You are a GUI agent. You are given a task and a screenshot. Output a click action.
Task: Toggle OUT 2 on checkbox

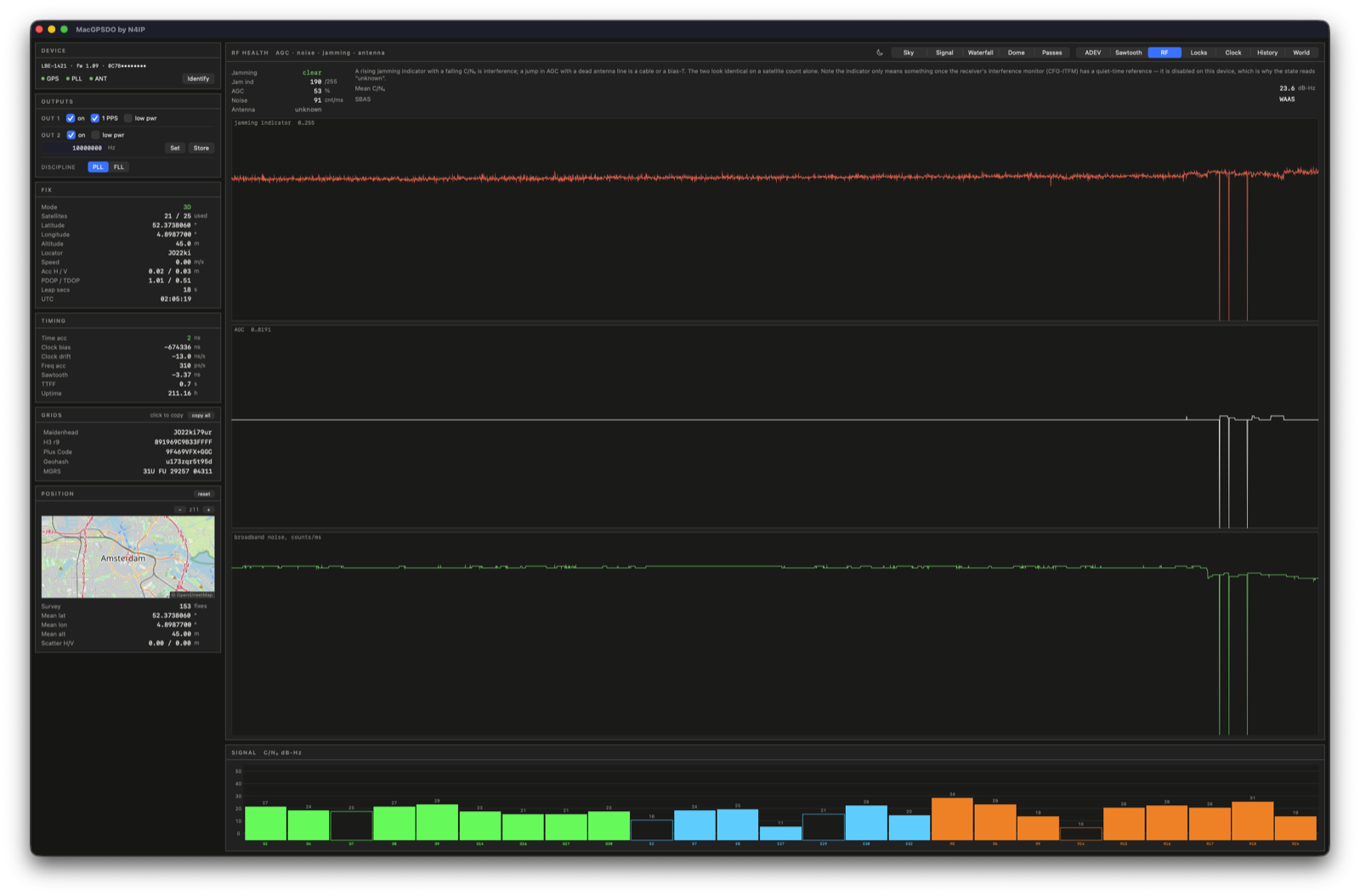(x=71, y=135)
